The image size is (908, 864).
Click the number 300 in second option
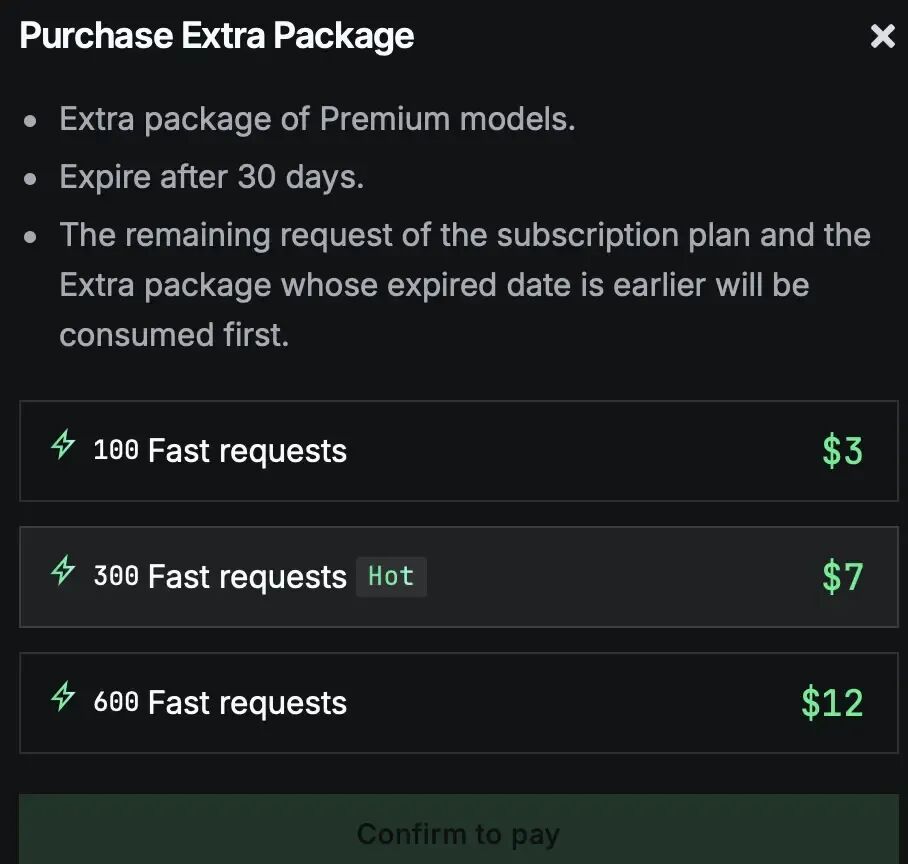coord(116,576)
